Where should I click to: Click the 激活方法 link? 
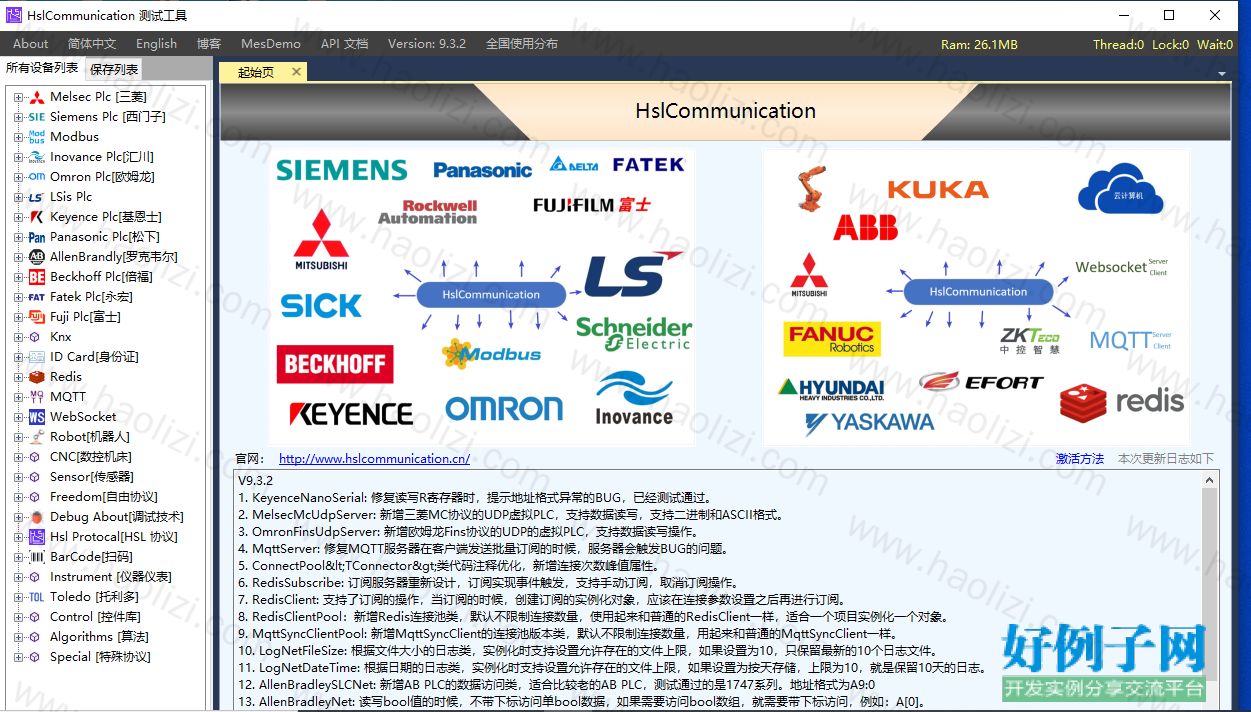point(1080,459)
